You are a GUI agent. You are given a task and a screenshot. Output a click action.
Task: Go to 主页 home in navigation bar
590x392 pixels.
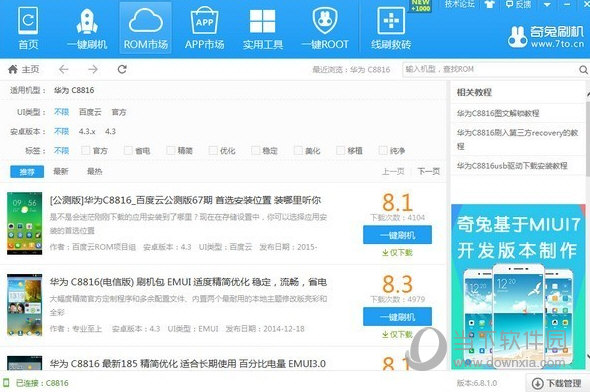point(24,69)
